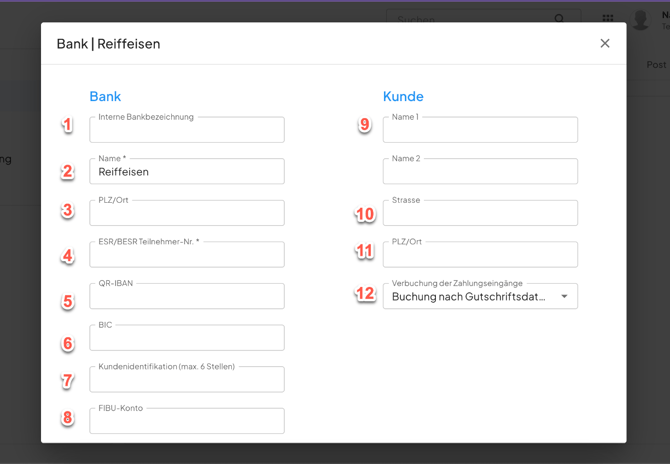
Task: Click the ESR/BESR Teilnehmer-Nr. field
Action: coord(187,255)
